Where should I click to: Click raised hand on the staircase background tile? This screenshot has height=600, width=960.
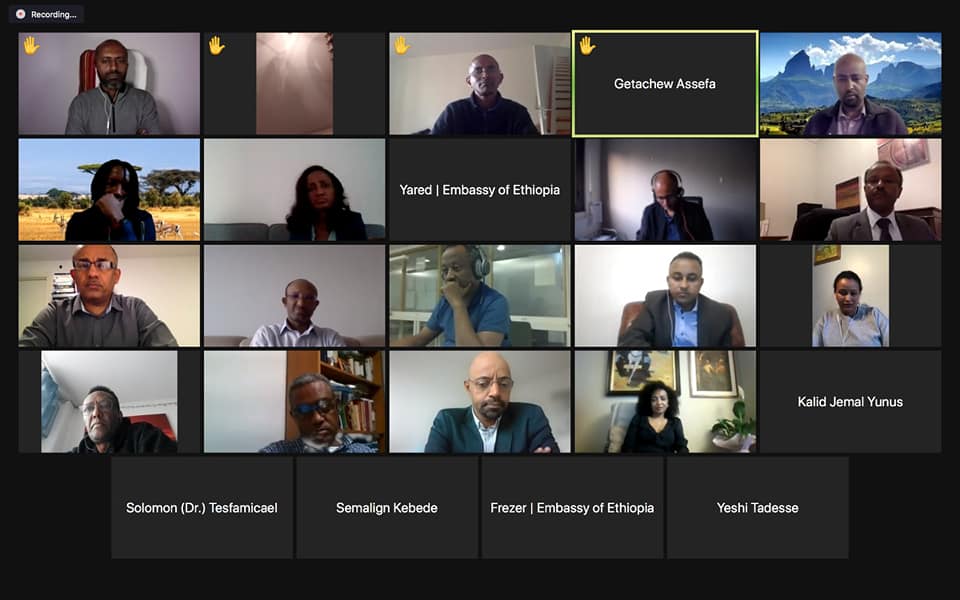pyautogui.click(x=402, y=45)
